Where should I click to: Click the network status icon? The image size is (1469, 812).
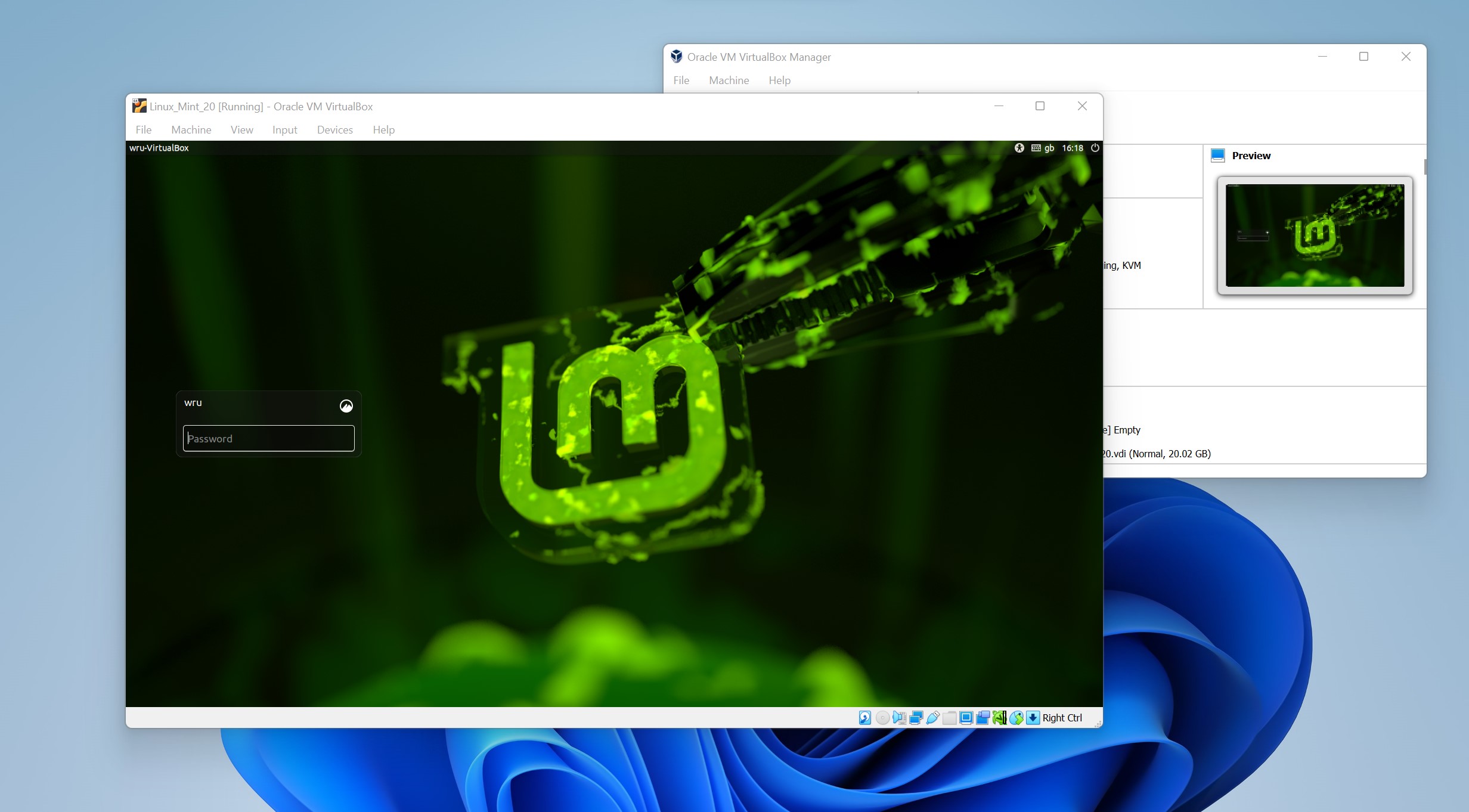(916, 718)
